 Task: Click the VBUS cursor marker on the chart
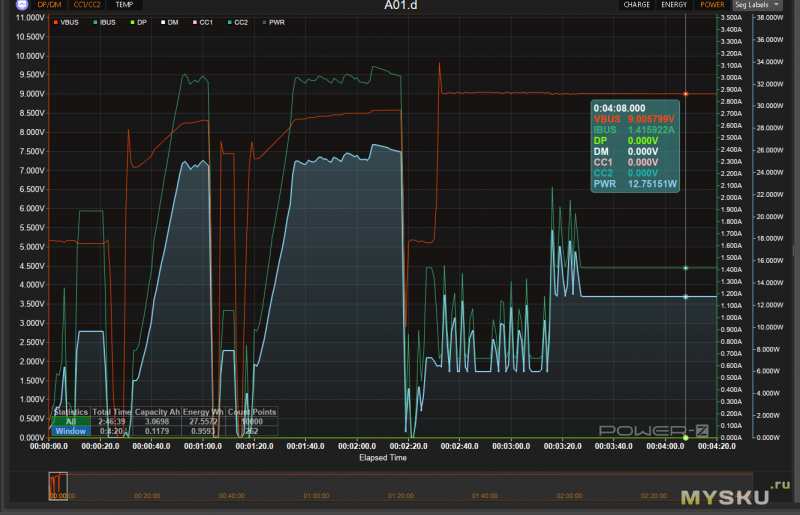point(686,94)
